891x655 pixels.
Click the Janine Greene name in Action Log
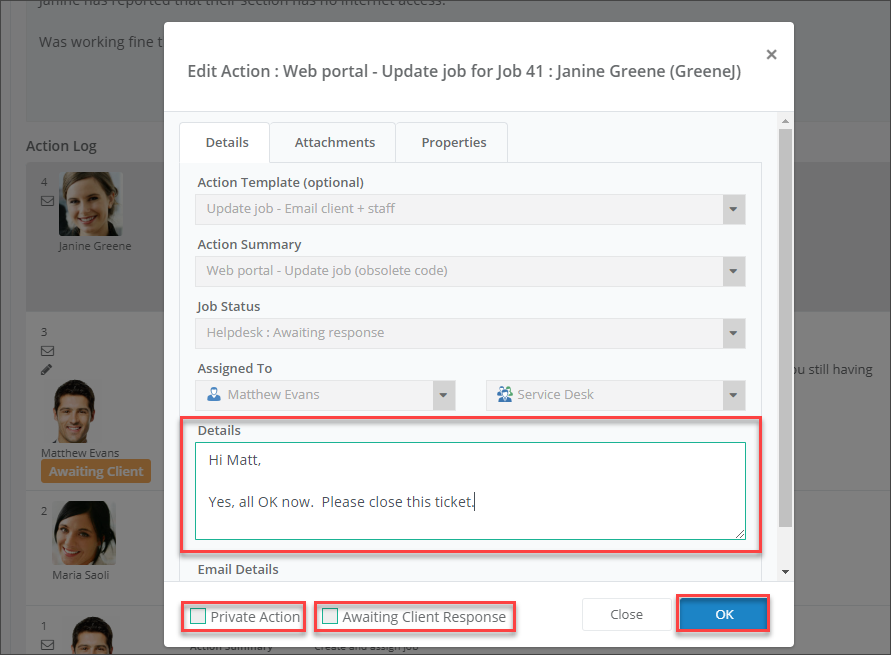click(95, 247)
